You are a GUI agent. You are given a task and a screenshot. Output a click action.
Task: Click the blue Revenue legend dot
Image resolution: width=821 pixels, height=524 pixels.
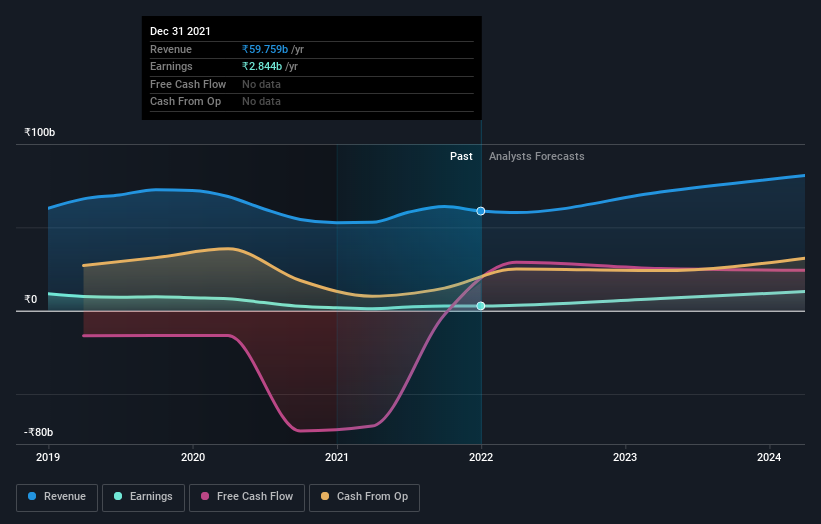[x=32, y=496]
